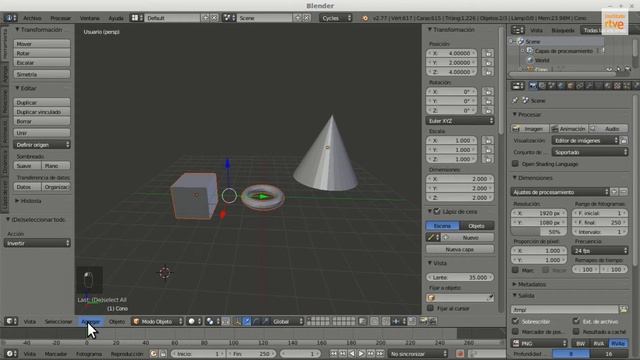Open the Archivo menu
This screenshot has width=640, height=360.
click(x=32, y=18)
